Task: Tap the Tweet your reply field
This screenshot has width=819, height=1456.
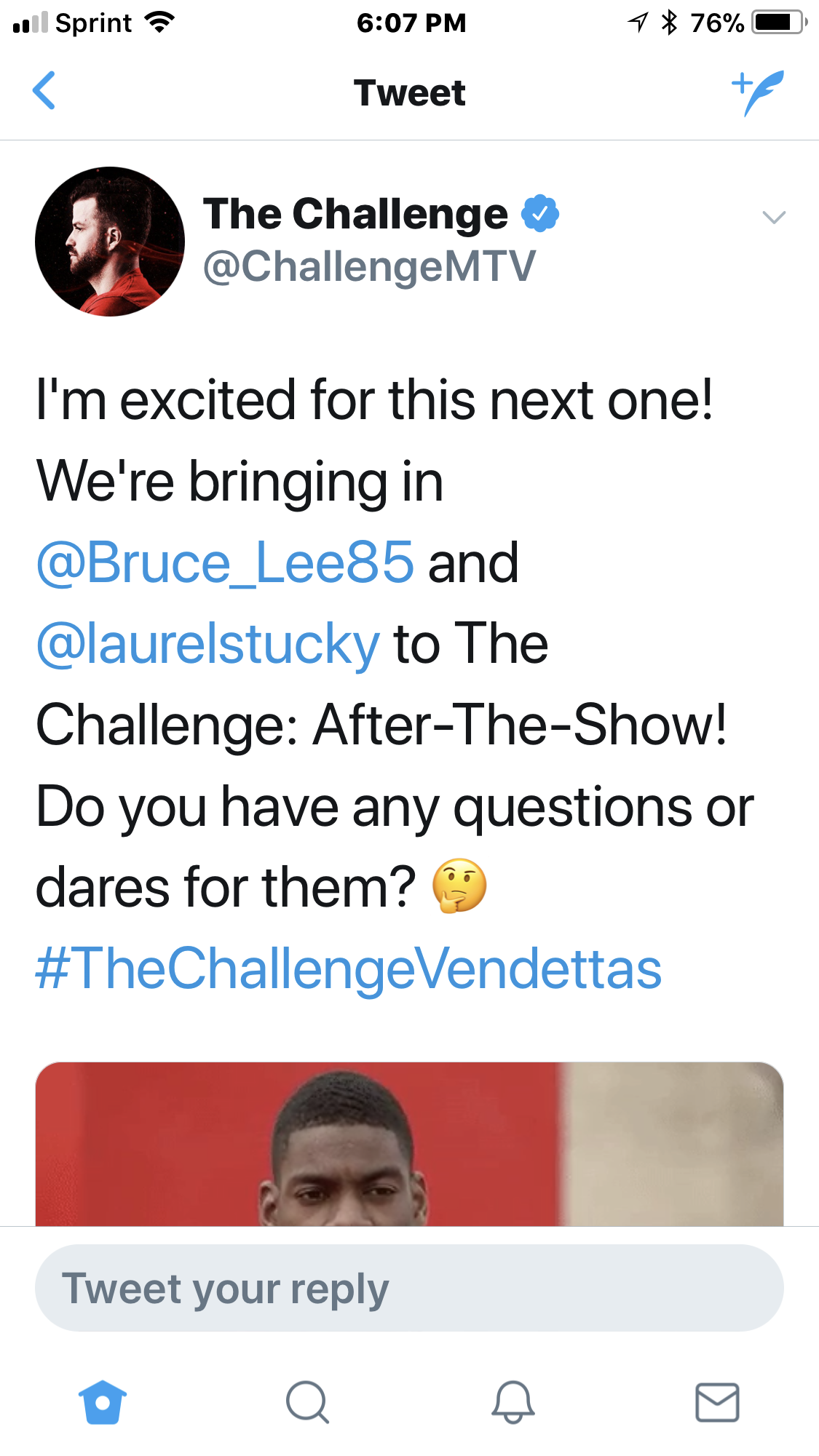Action: click(409, 1288)
